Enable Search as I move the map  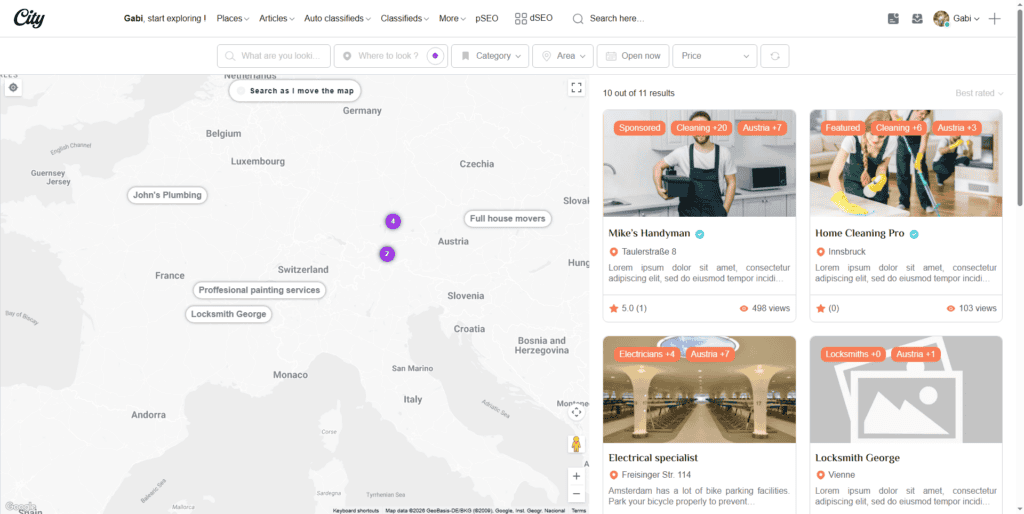pos(294,91)
